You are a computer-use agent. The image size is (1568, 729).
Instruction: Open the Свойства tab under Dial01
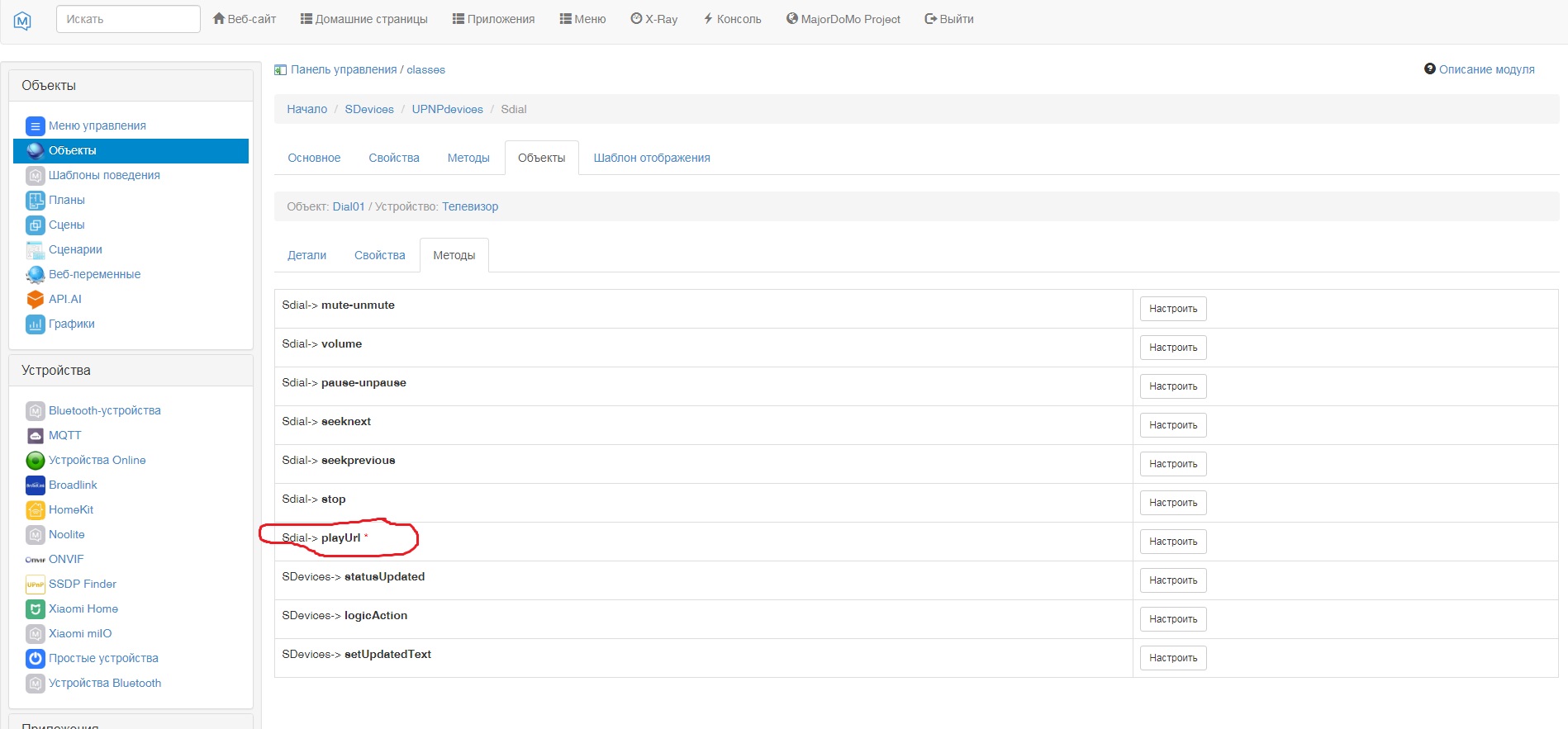pyautogui.click(x=379, y=256)
